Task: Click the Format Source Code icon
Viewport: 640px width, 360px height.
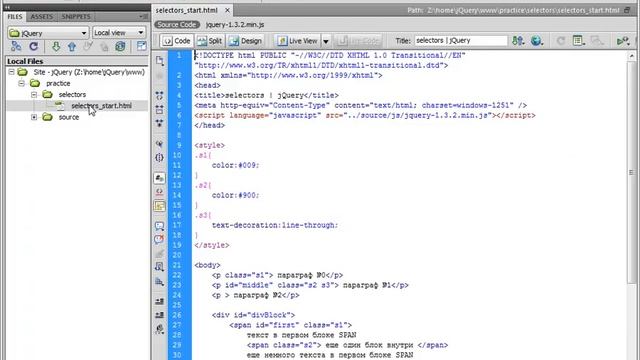Action: [160, 329]
